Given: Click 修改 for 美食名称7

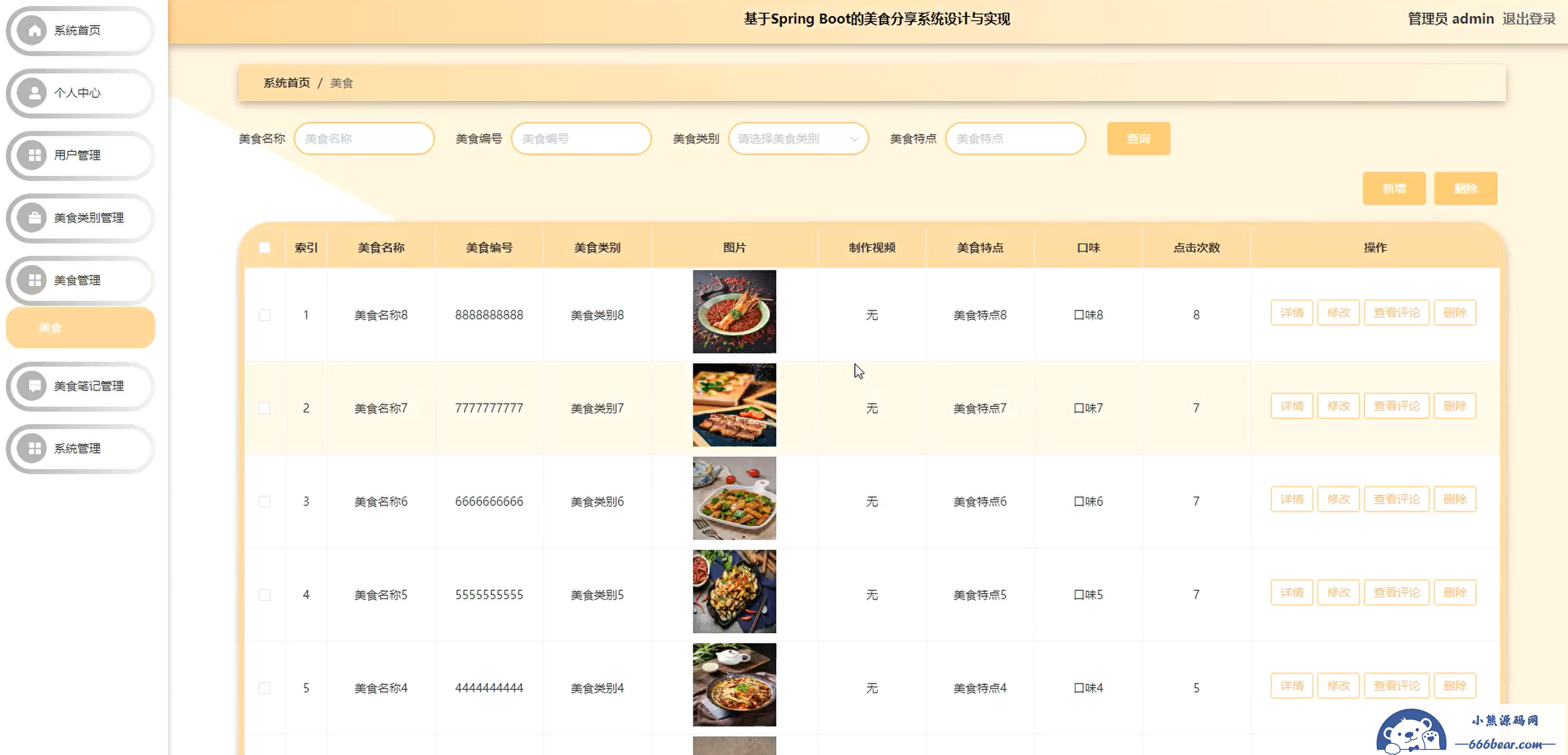Looking at the screenshot, I should tap(1339, 406).
